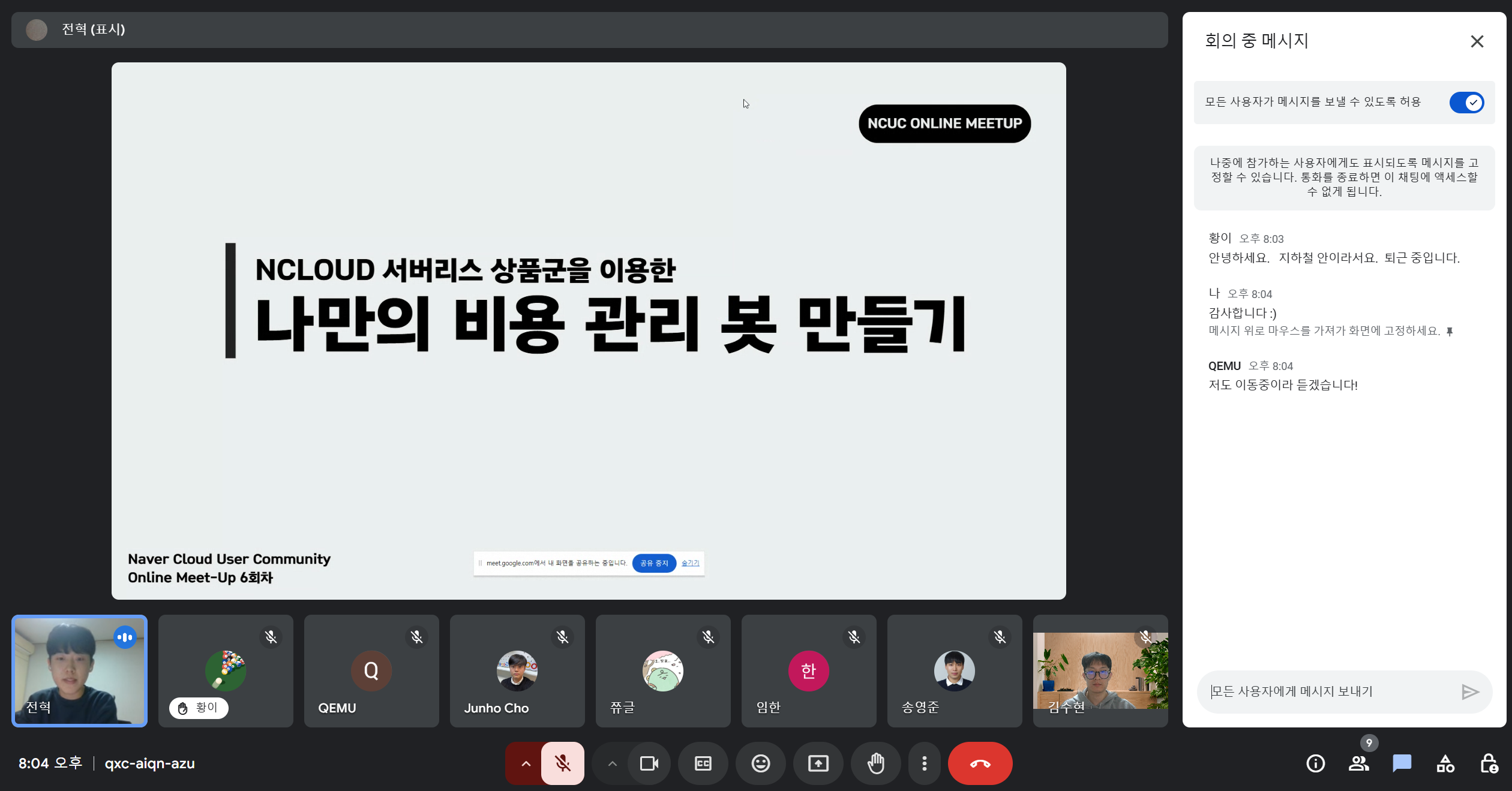Open meeting details info icon
The height and width of the screenshot is (791, 1512).
tap(1315, 763)
